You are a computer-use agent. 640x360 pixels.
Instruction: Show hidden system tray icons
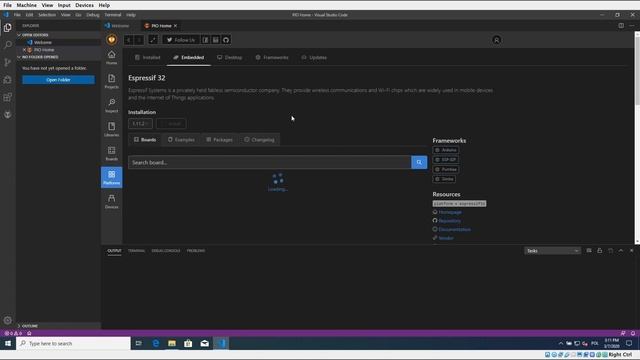coord(561,344)
